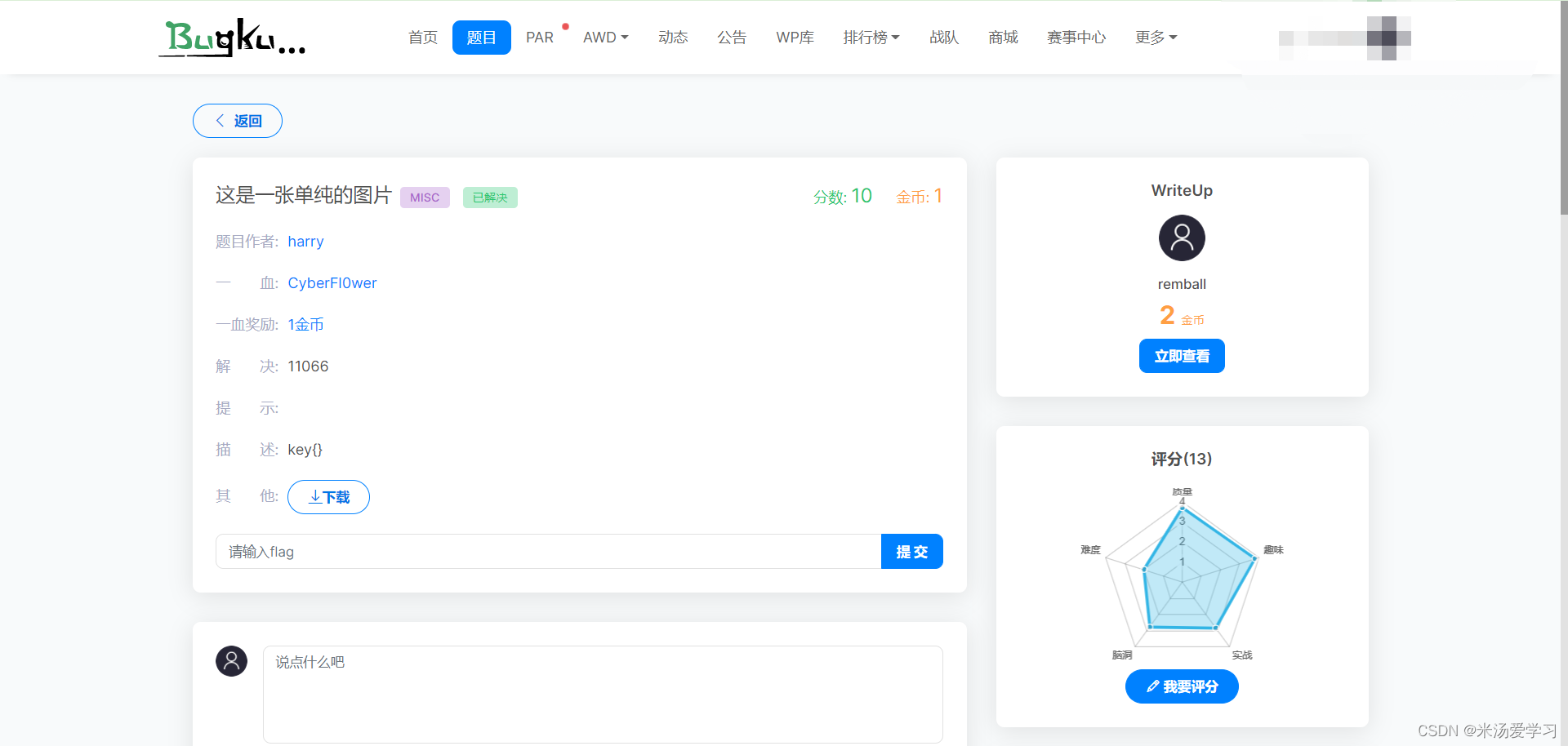
Task: Click the WriteUp panel heading
Action: (1182, 190)
